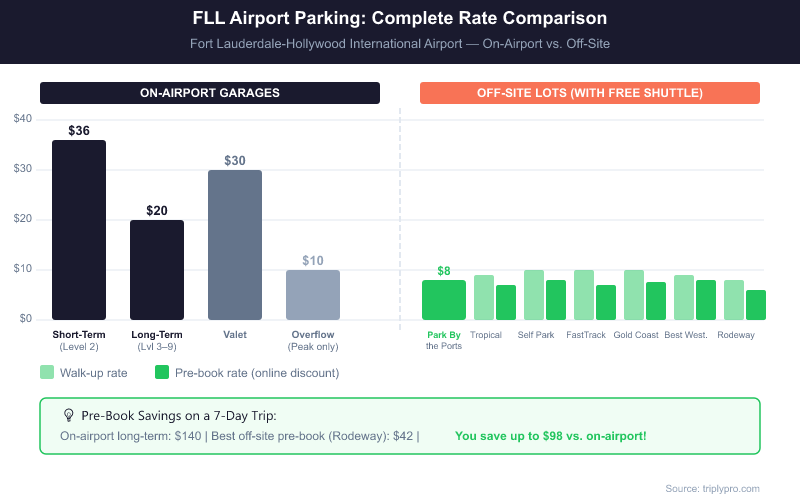Click the Gold Coast axis label
The width and height of the screenshot is (800, 500).
(636, 335)
